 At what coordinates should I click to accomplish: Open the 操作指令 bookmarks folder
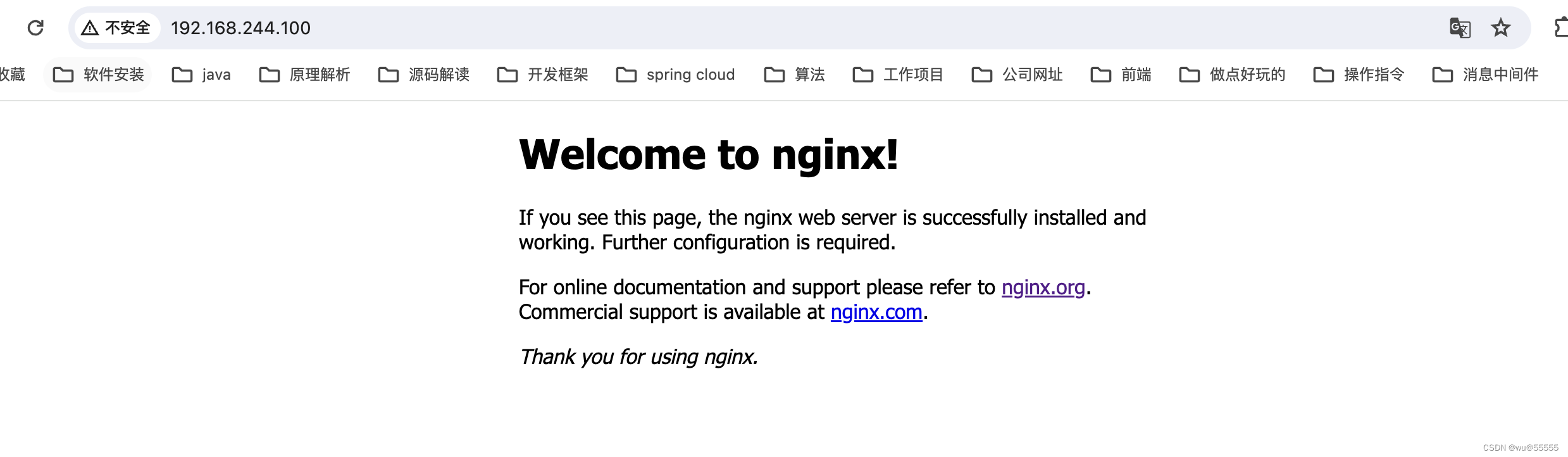[1359, 75]
